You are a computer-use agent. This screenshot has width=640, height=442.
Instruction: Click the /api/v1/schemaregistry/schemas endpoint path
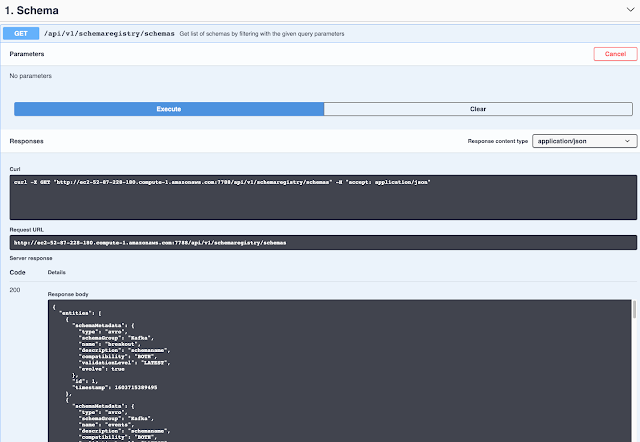tap(109, 33)
